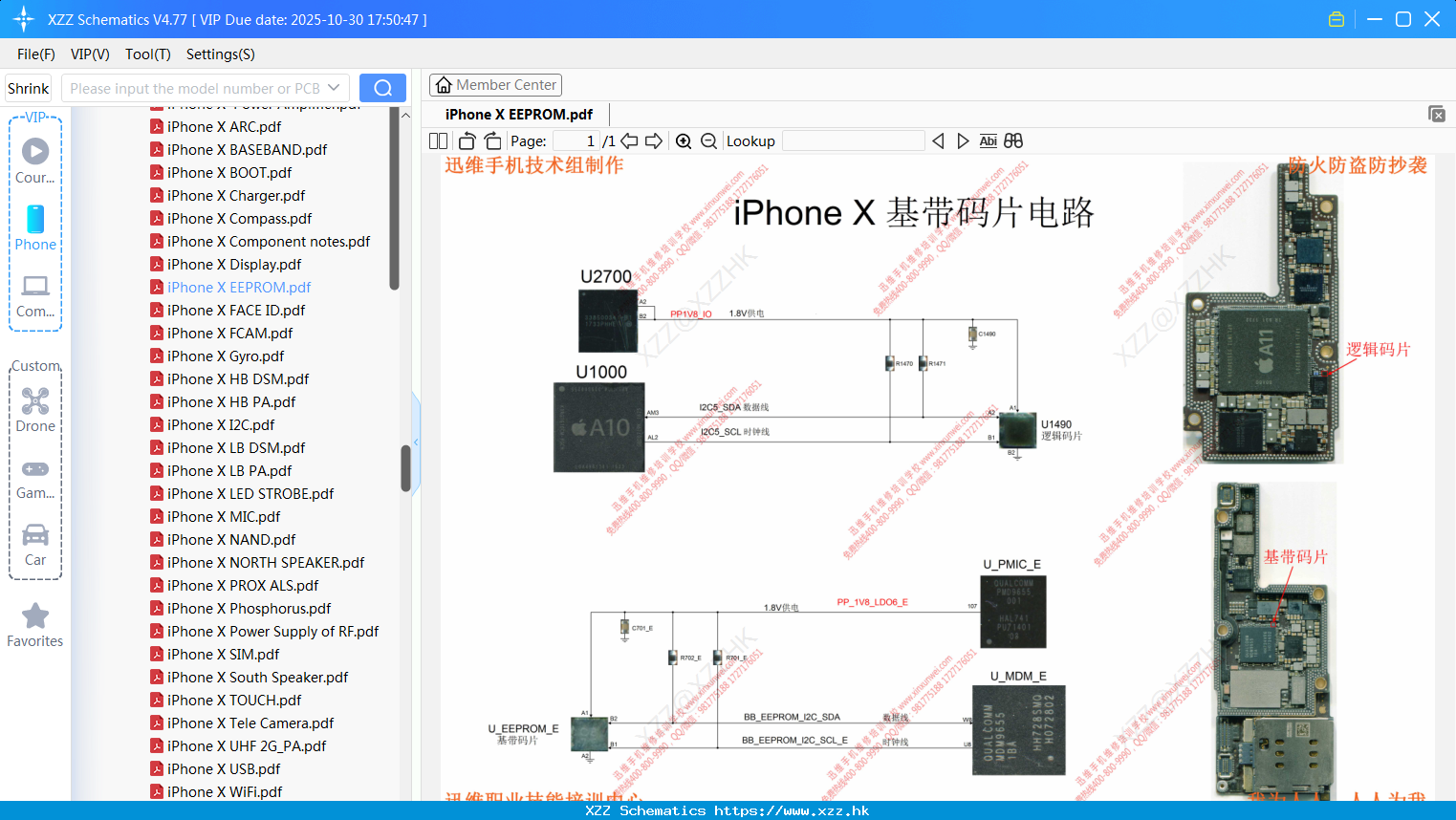Open iPhone X PROX ALS.pdf

[243, 585]
